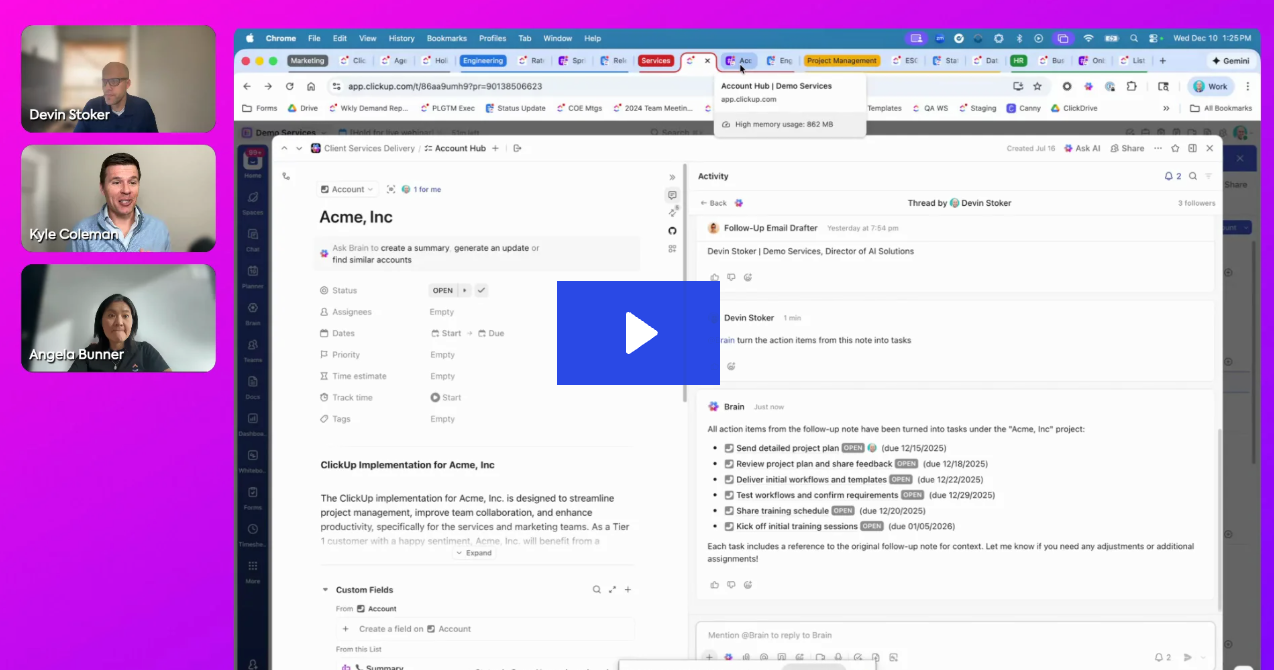Open the Kick off initial training sessions task
1274x670 pixels.
pyautogui.click(x=797, y=526)
